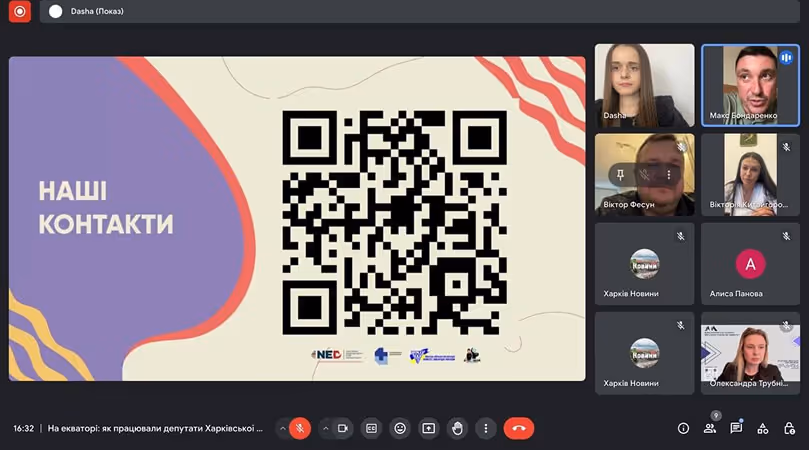Click the 16:32 clock text

[24, 428]
